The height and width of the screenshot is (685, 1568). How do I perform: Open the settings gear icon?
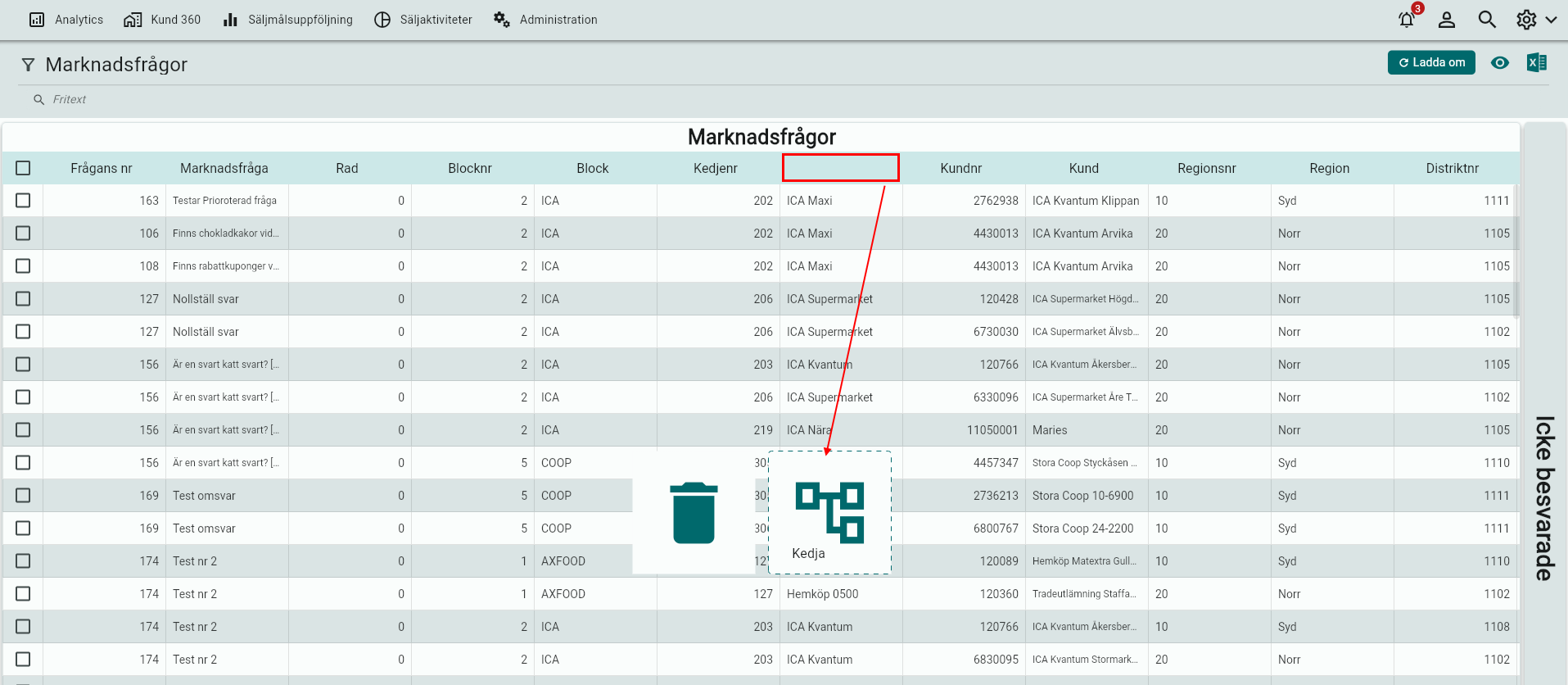(x=1526, y=20)
